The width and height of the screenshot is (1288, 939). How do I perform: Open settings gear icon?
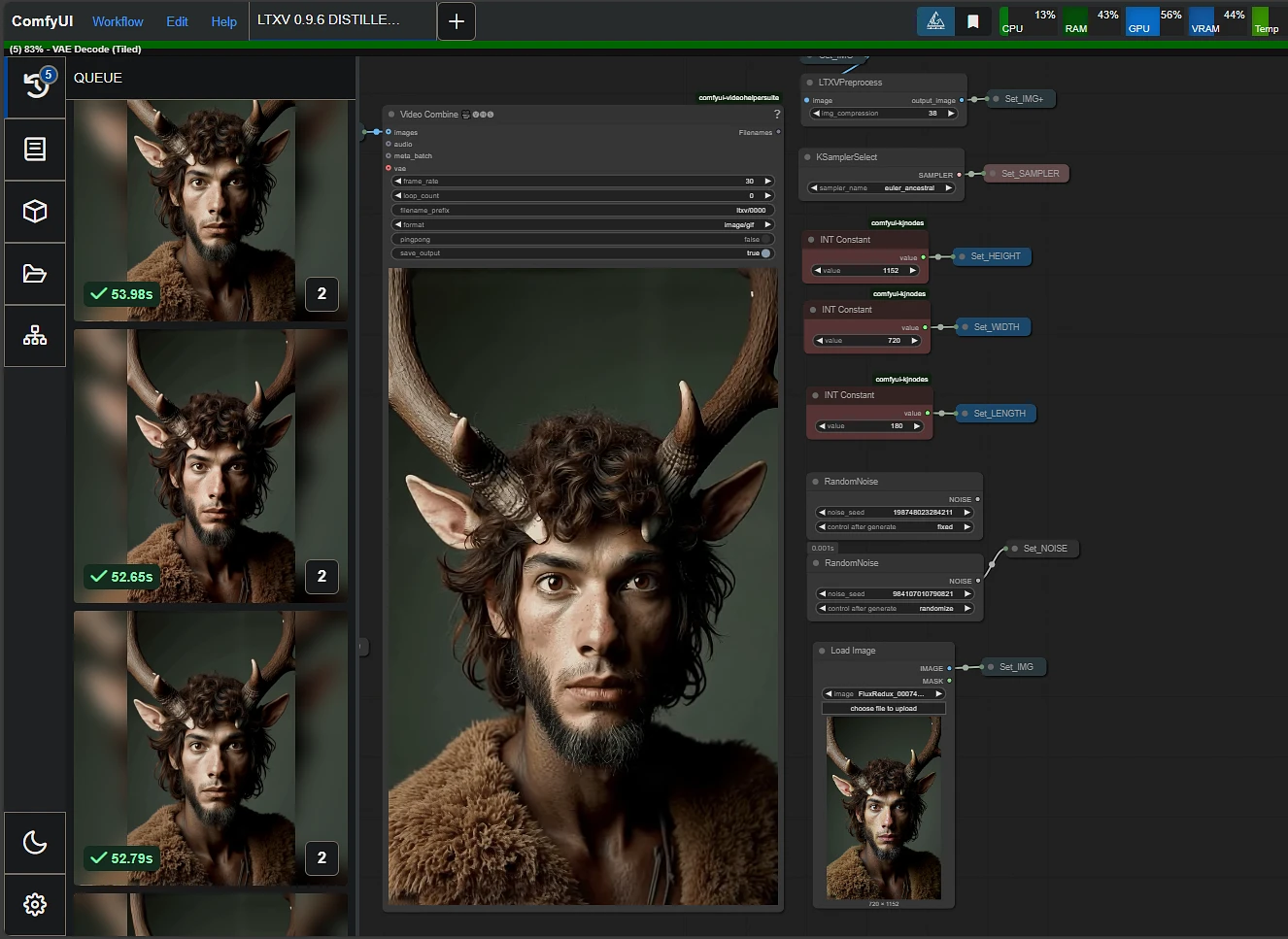click(x=35, y=905)
